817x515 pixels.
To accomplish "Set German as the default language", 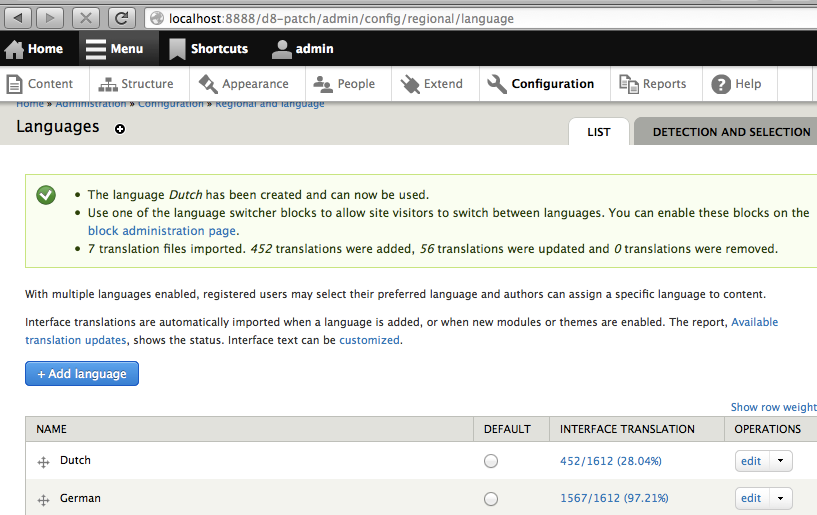I will [x=491, y=499].
